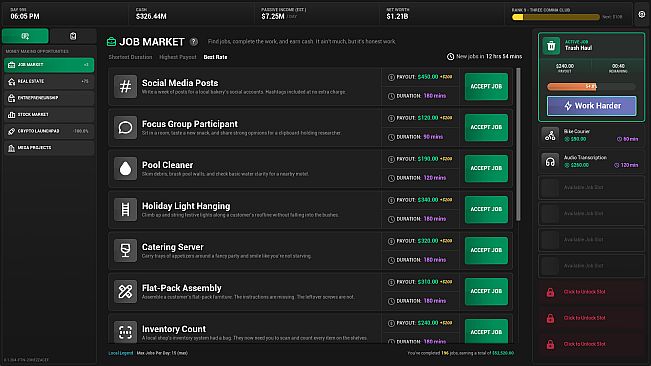This screenshot has width=651, height=366.
Task: Click the New jobs timer clock icon
Action: click(x=450, y=56)
